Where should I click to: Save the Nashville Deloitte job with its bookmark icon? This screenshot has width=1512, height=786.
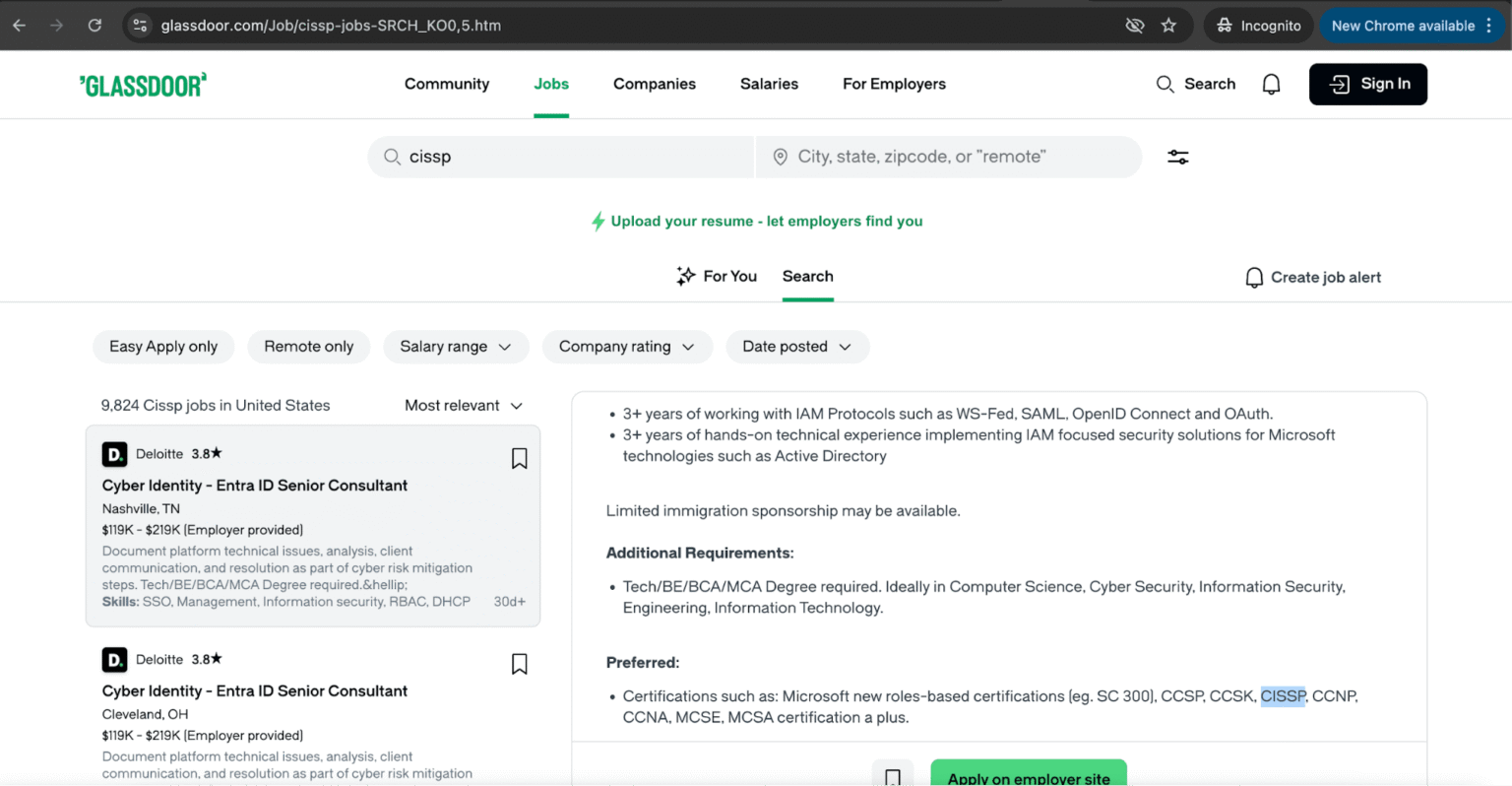coord(519,458)
